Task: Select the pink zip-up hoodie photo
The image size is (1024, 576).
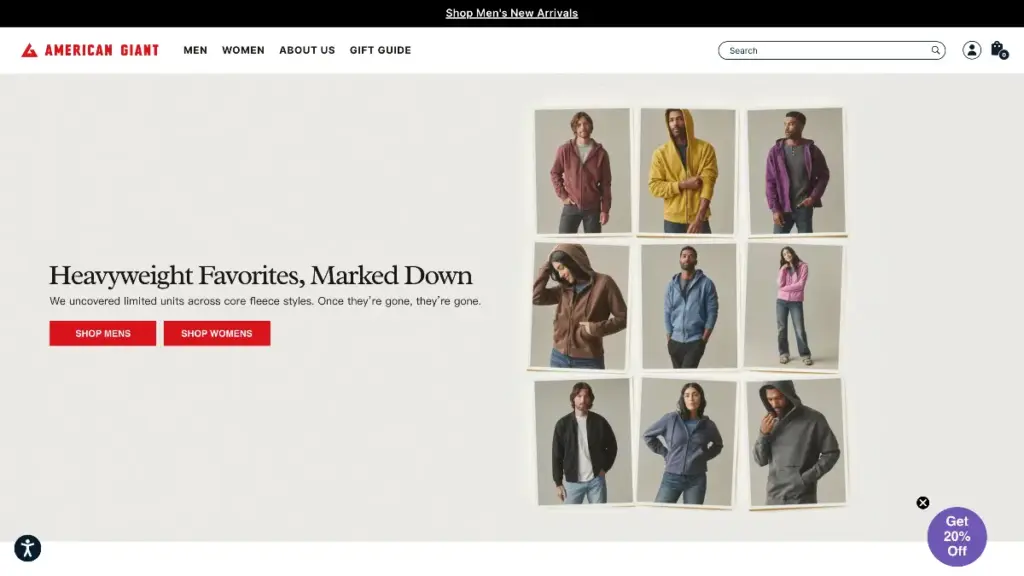Action: [x=792, y=305]
